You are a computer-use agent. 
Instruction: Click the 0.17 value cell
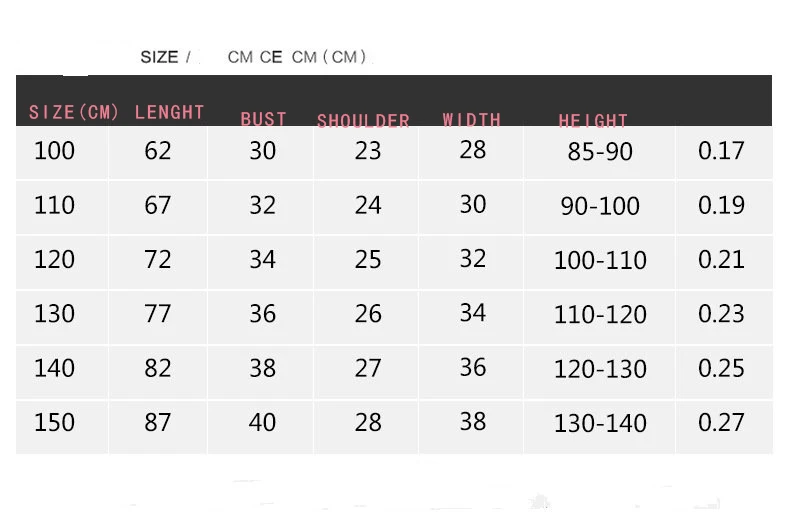click(724, 152)
